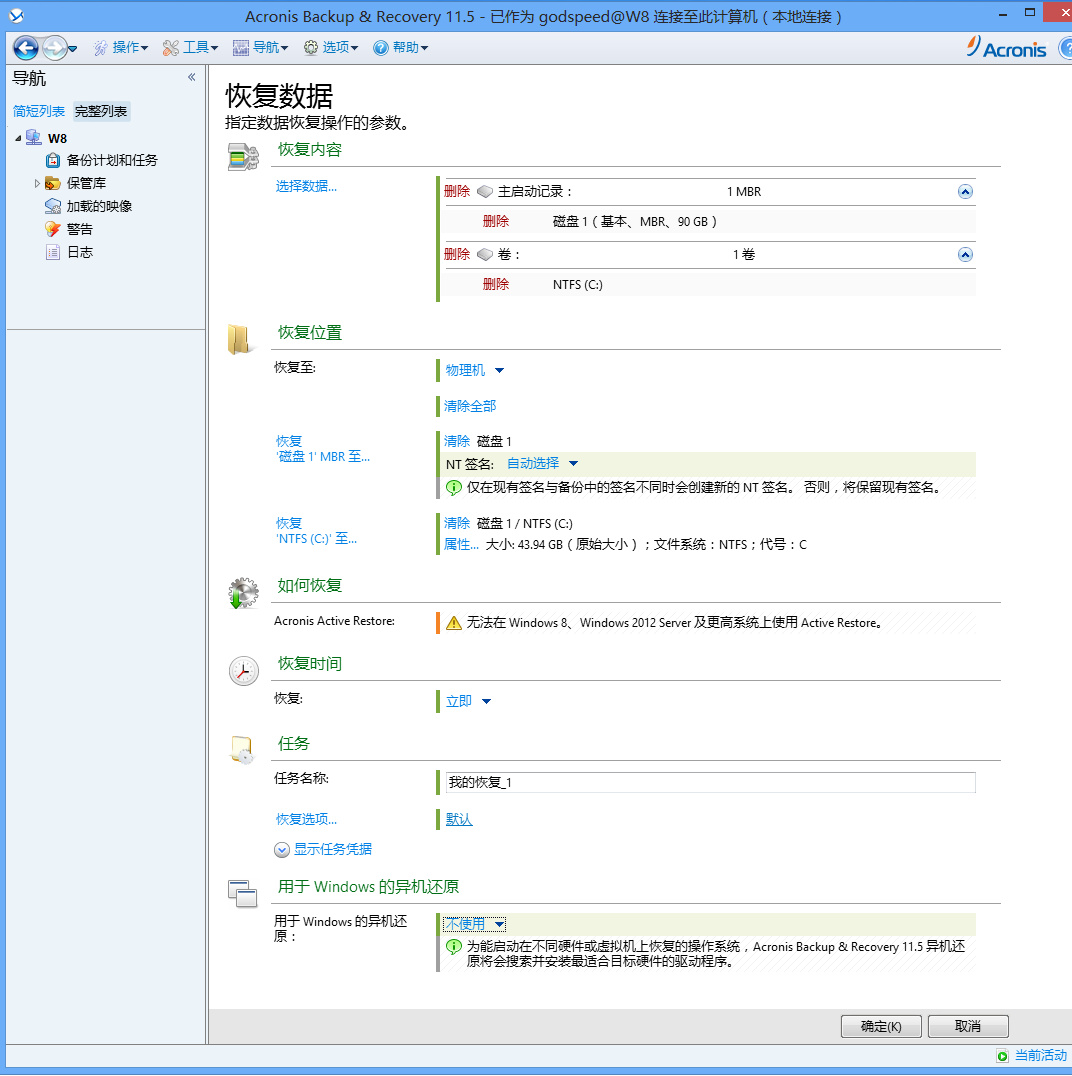Open the 不使用 Universal Restore dropdown
This screenshot has height=1076, width=1072.
[x=475, y=924]
